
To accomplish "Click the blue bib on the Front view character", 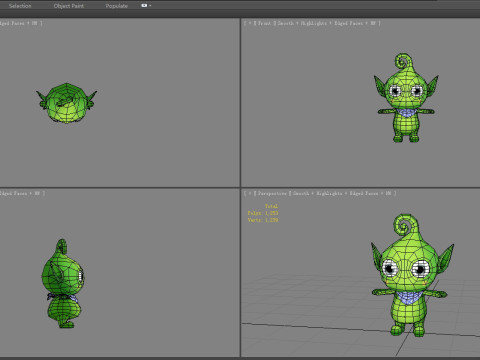I will point(406,113).
